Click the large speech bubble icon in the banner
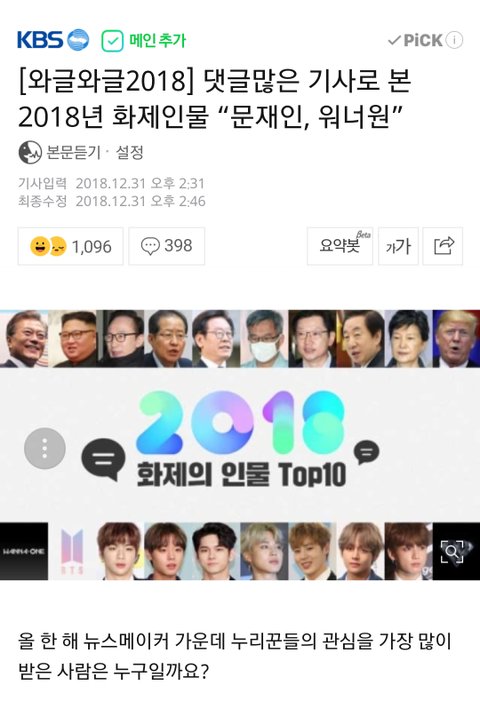 [103, 459]
